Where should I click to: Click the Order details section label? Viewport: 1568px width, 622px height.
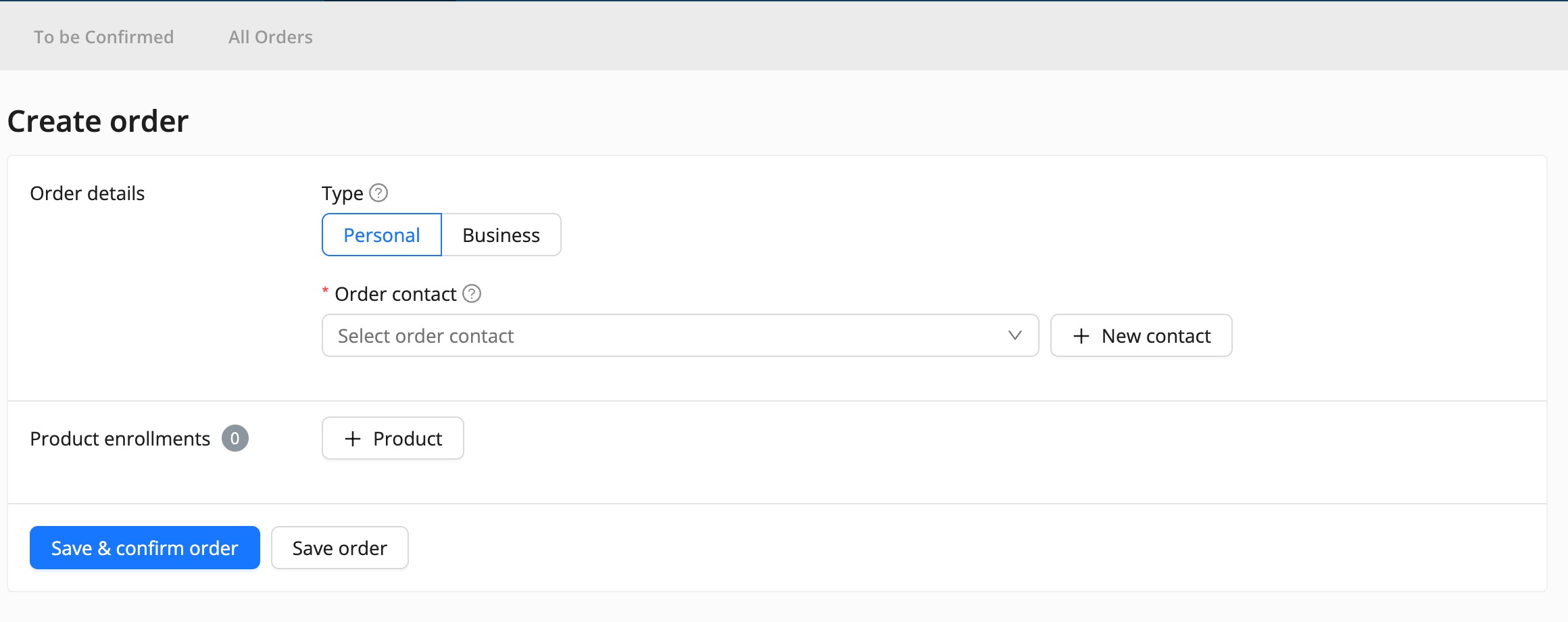[87, 193]
